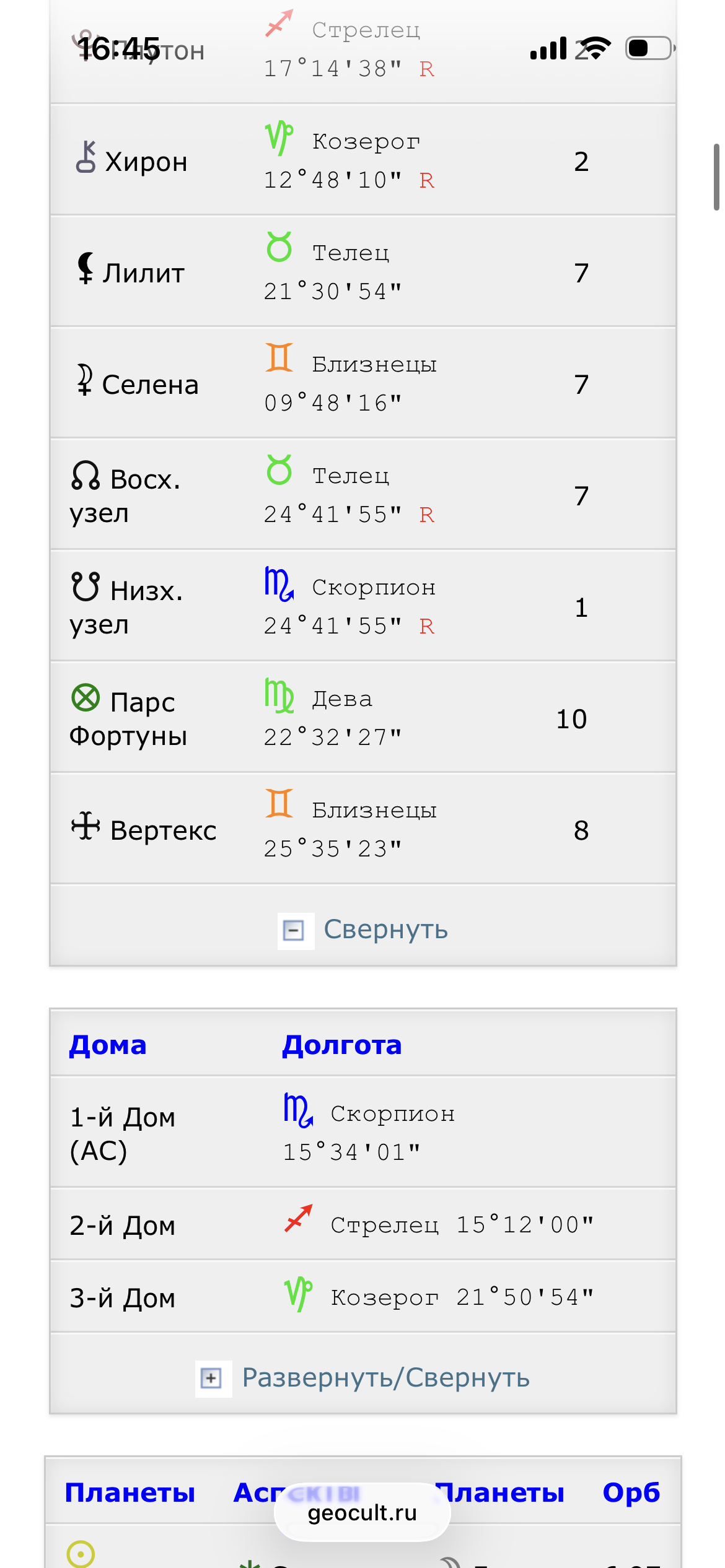Tap the green Virgo glyph beside Дева
This screenshot has height=1568, width=725.
pyautogui.click(x=279, y=695)
